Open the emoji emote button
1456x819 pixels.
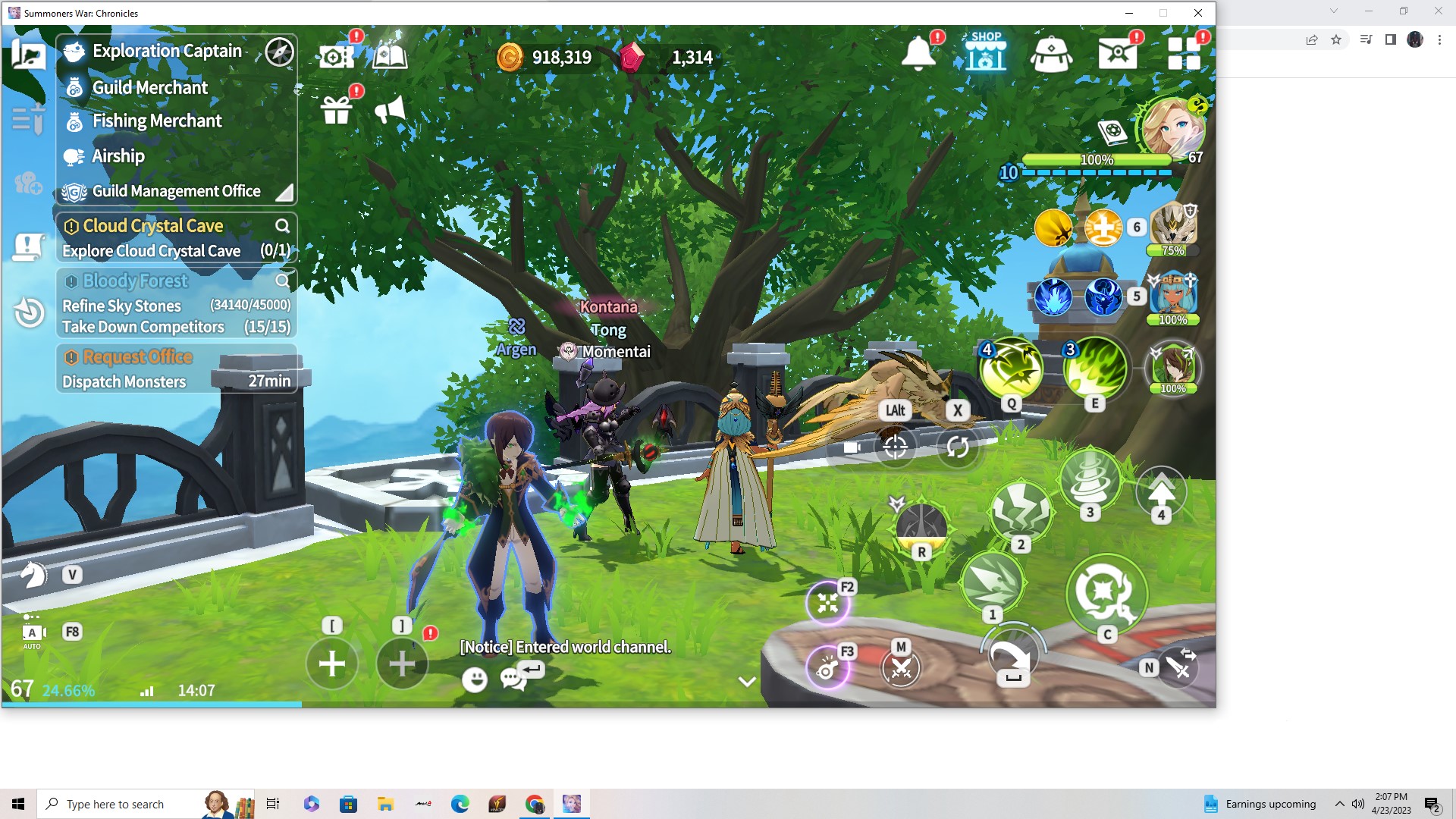[475, 679]
